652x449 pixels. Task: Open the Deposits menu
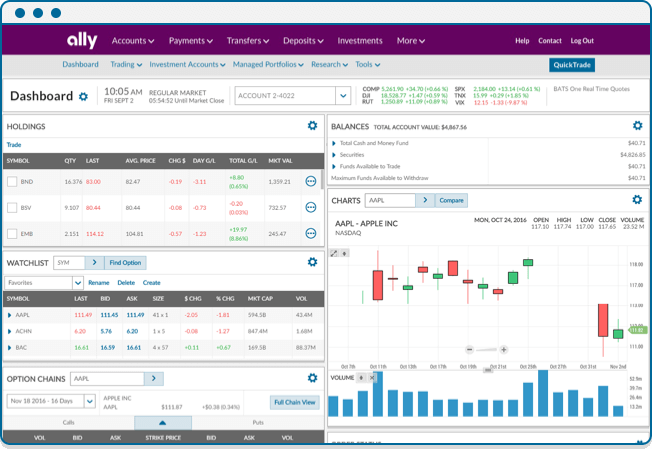(303, 41)
